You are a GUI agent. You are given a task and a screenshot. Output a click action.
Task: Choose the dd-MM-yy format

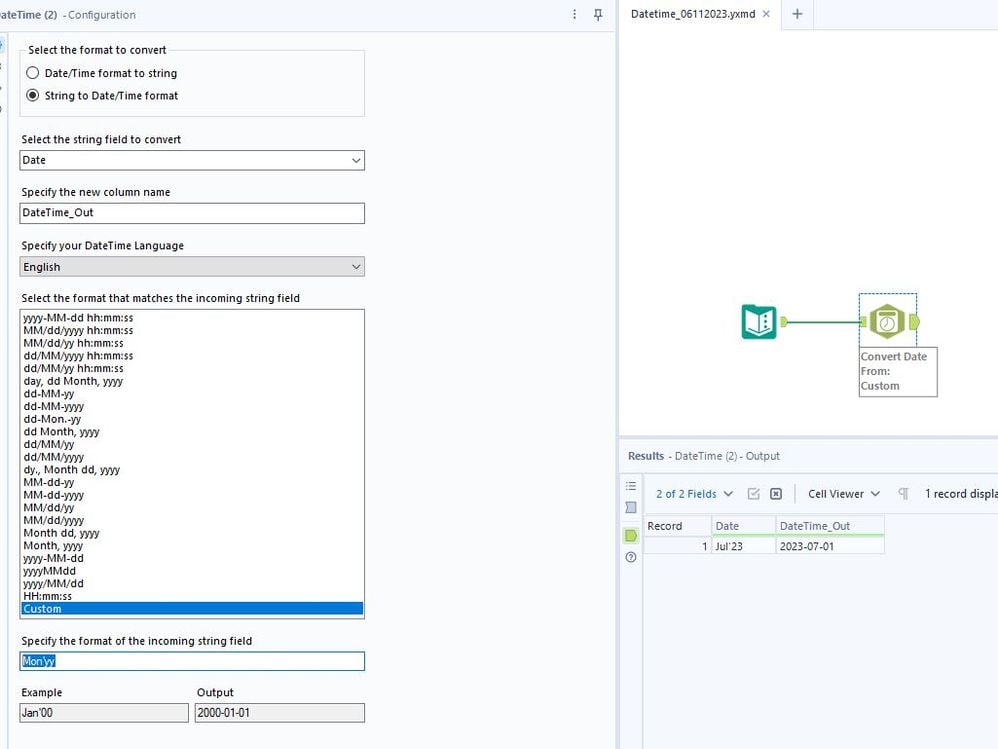[x=192, y=394]
